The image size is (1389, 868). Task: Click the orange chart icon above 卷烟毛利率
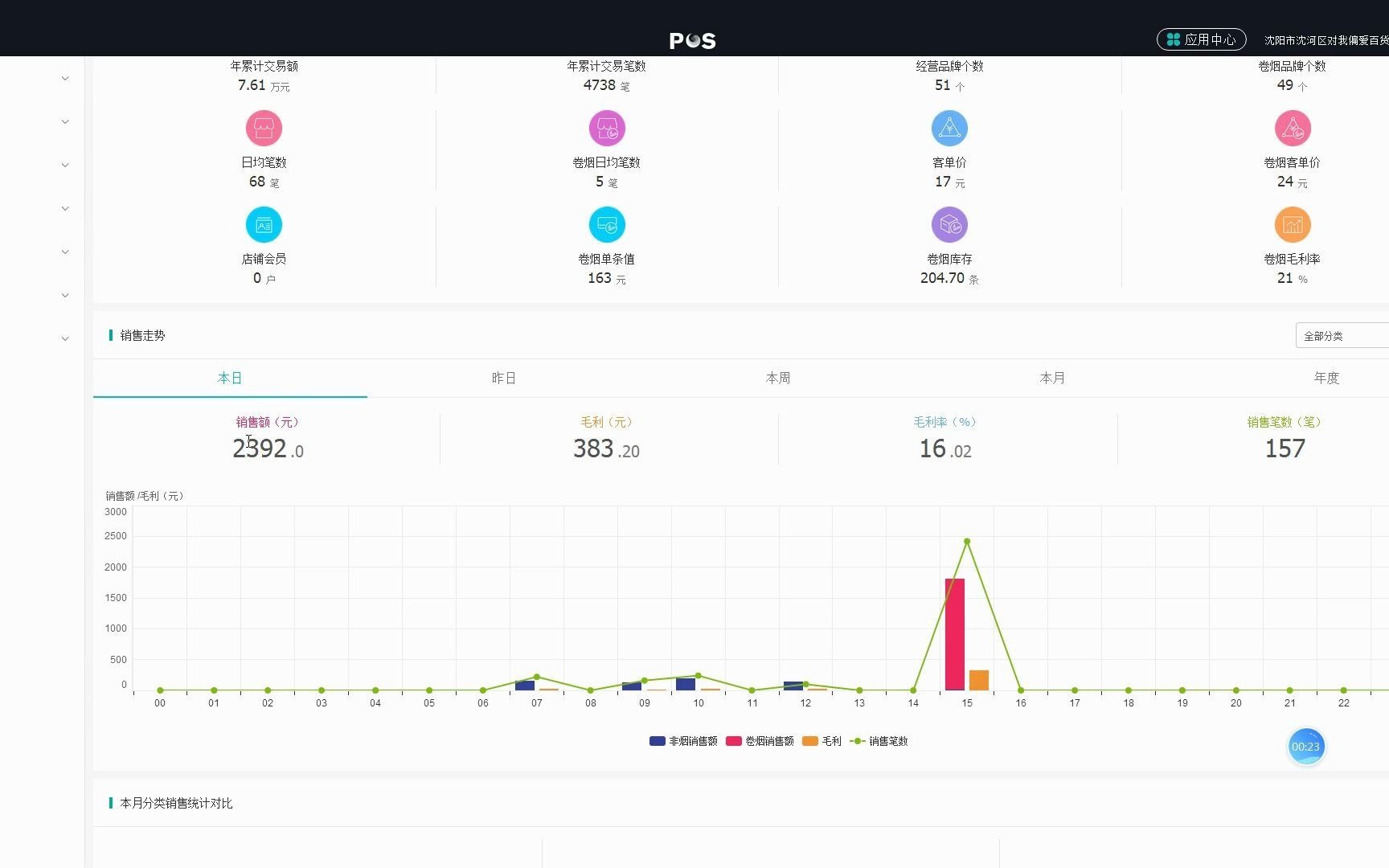tap(1293, 224)
